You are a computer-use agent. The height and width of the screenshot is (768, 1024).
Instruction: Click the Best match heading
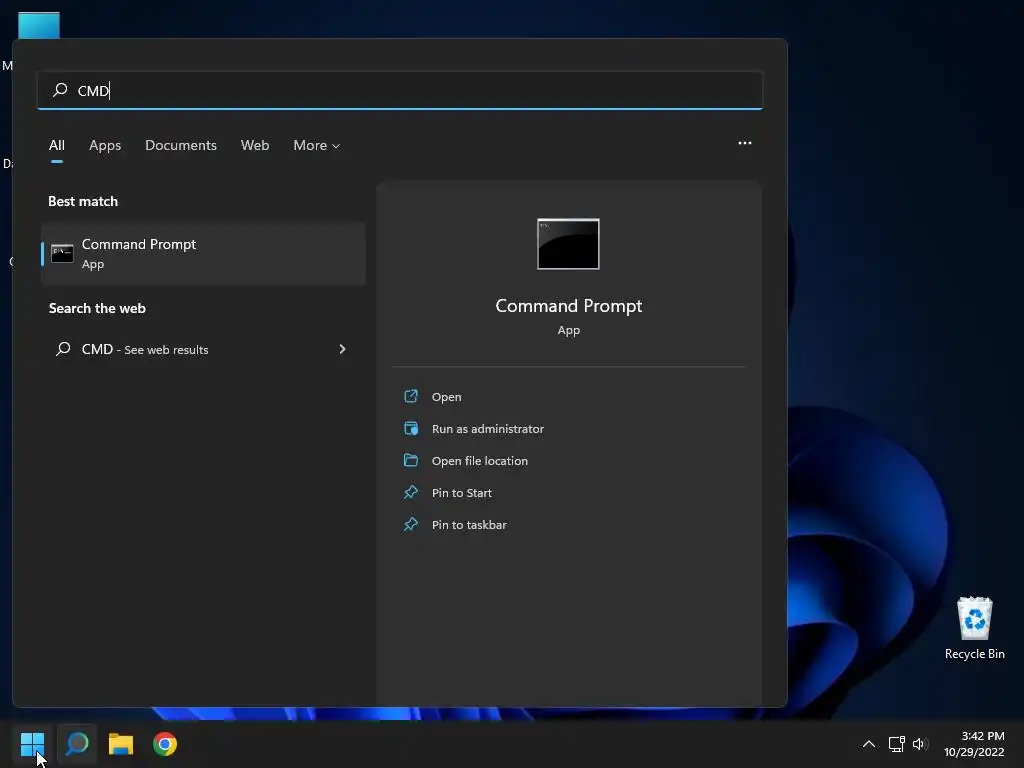click(83, 201)
